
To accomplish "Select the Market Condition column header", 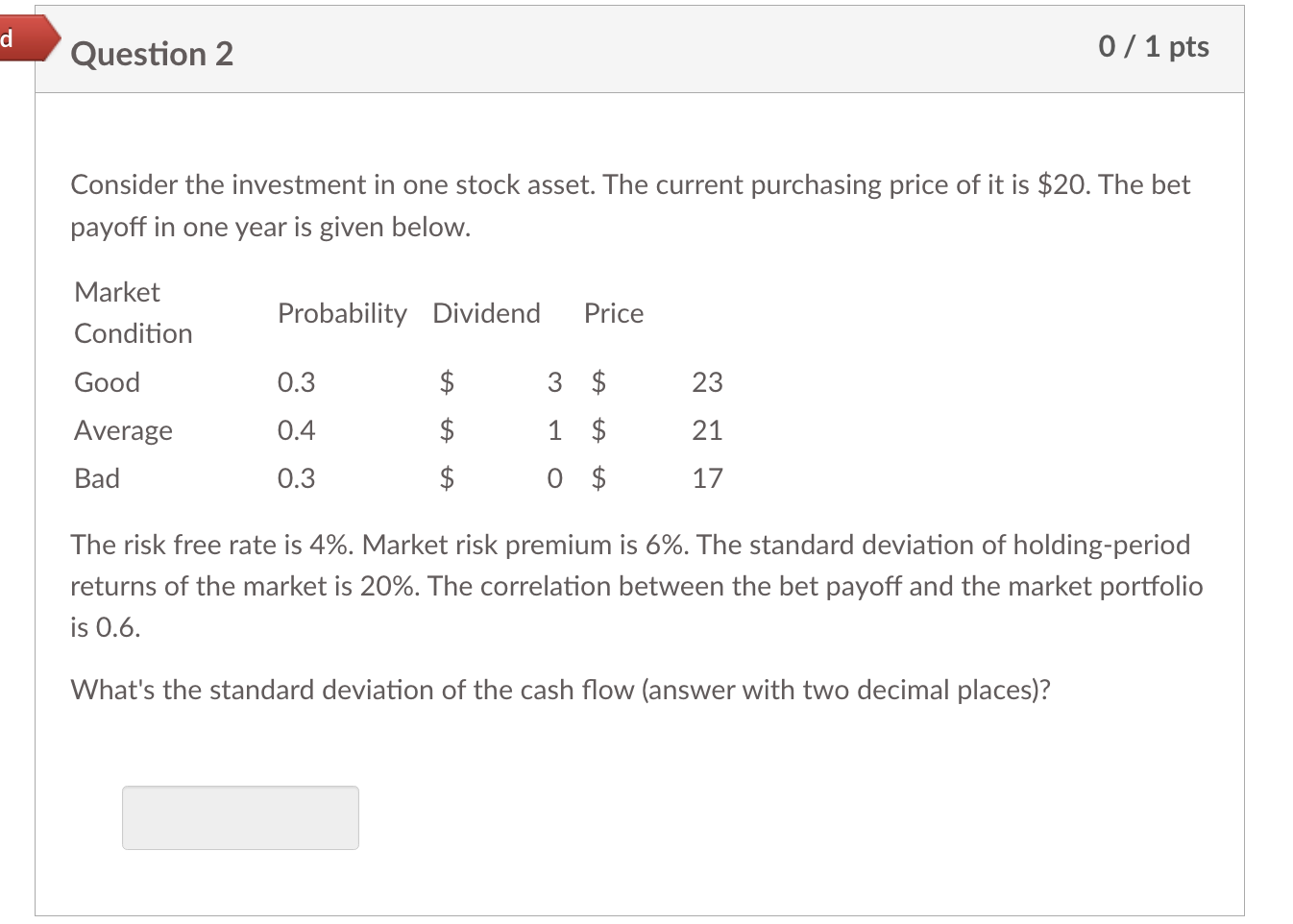I will click(133, 312).
